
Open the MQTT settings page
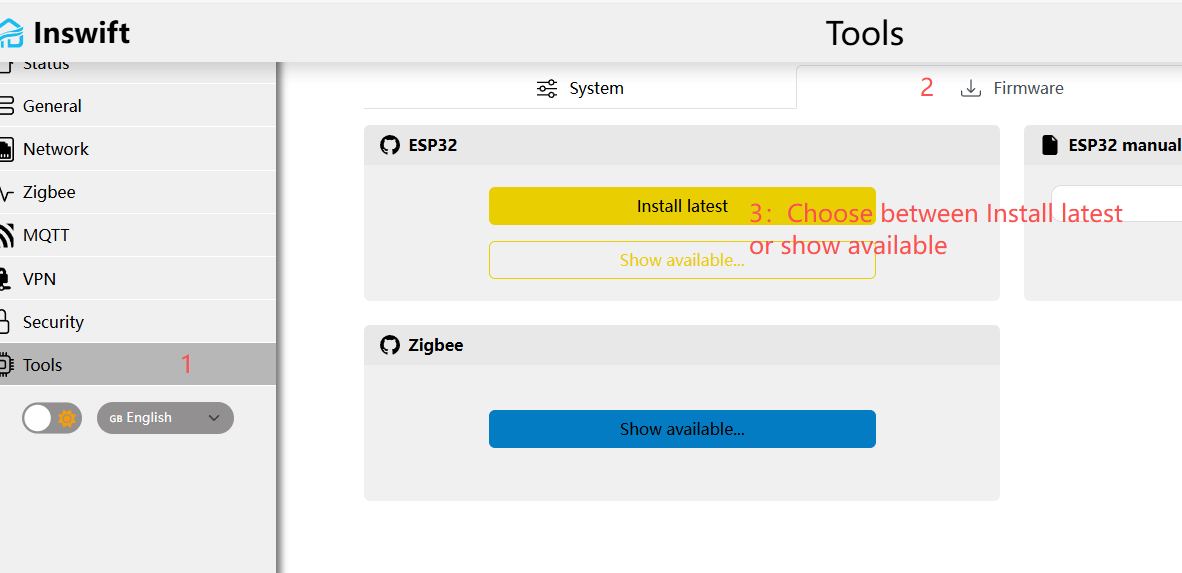coord(138,235)
